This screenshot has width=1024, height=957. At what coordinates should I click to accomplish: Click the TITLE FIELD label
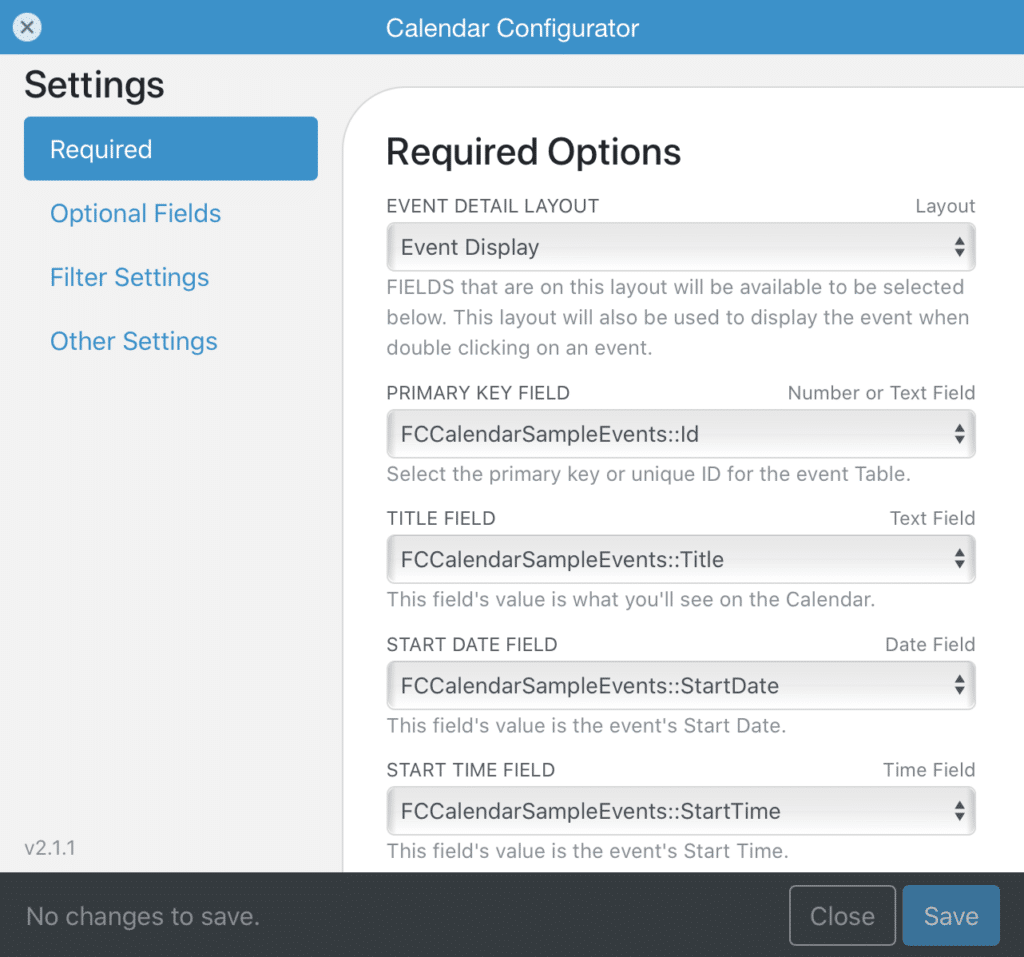441,518
